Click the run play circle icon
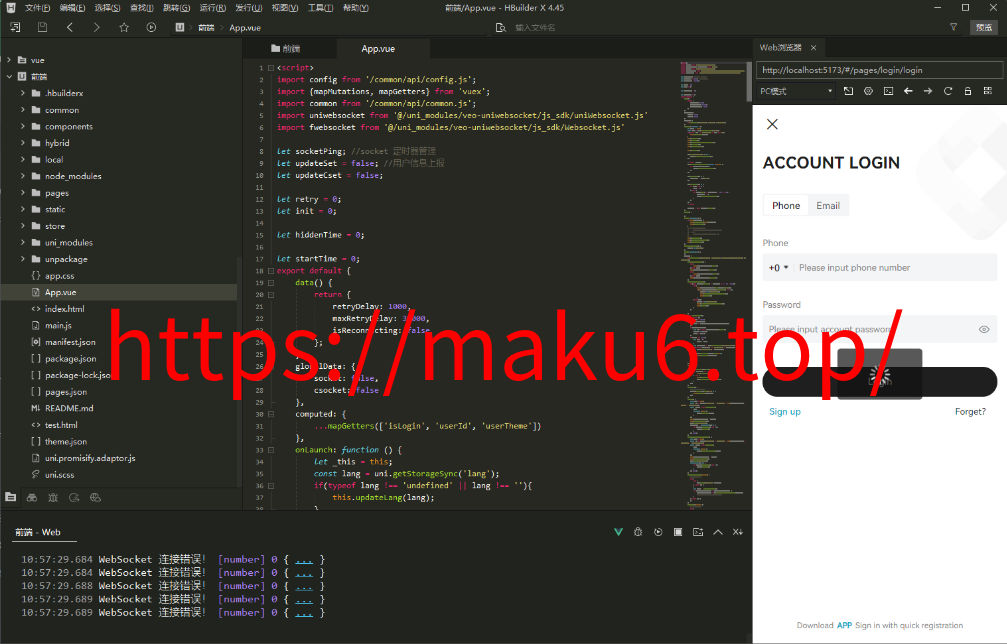1007x644 pixels. 151,27
